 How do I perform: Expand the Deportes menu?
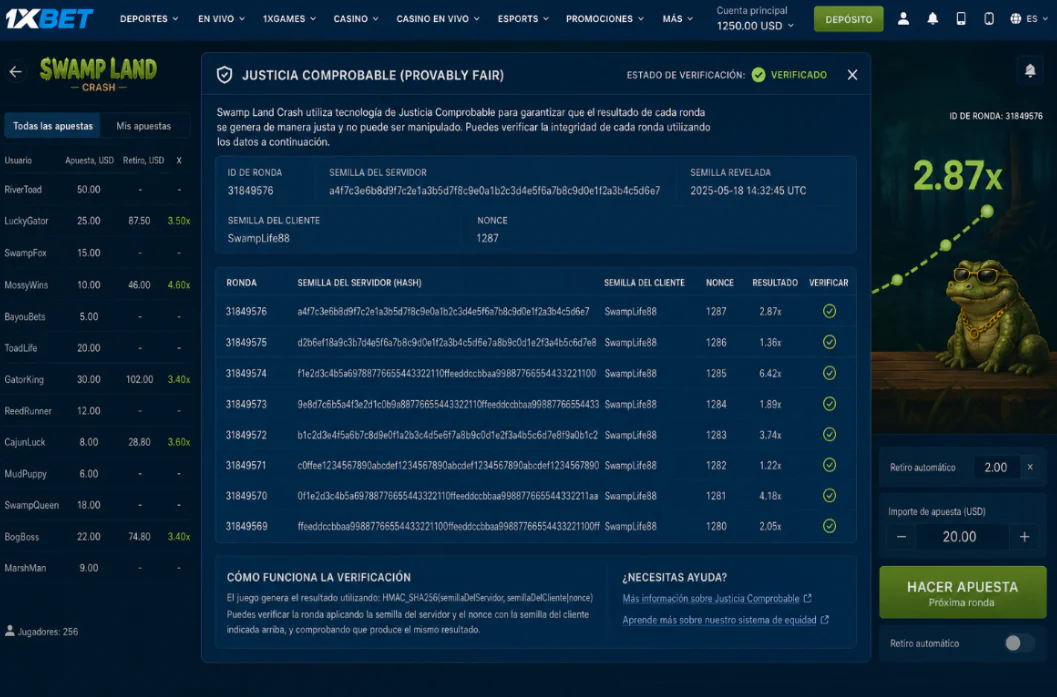[x=149, y=19]
